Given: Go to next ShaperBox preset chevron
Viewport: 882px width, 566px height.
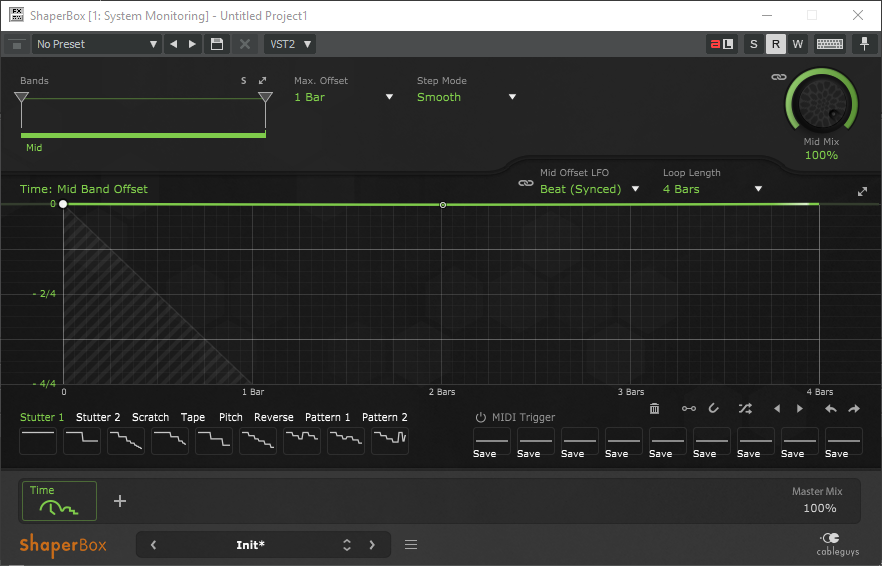Looking at the screenshot, I should [x=372, y=545].
